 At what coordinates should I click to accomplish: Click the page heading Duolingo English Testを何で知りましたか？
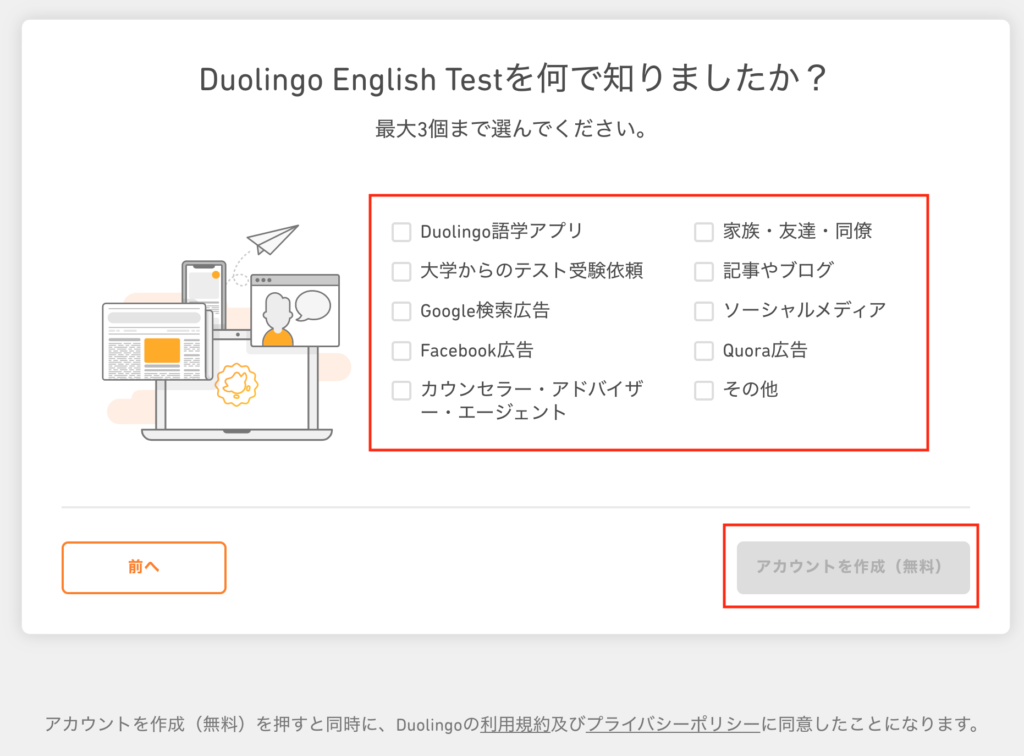click(x=513, y=79)
